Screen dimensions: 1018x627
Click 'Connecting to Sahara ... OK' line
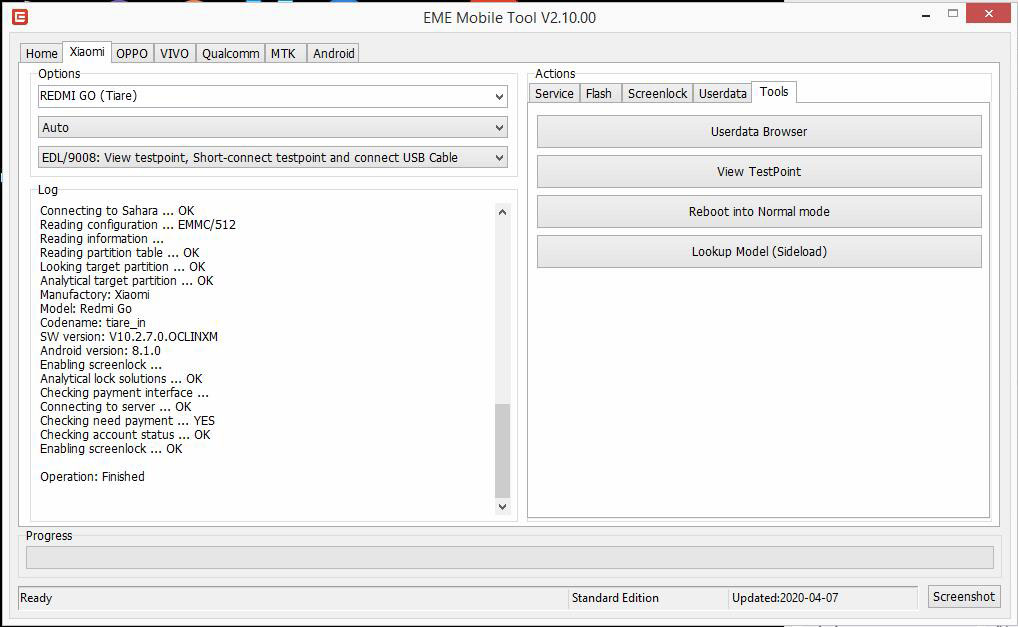tap(117, 211)
